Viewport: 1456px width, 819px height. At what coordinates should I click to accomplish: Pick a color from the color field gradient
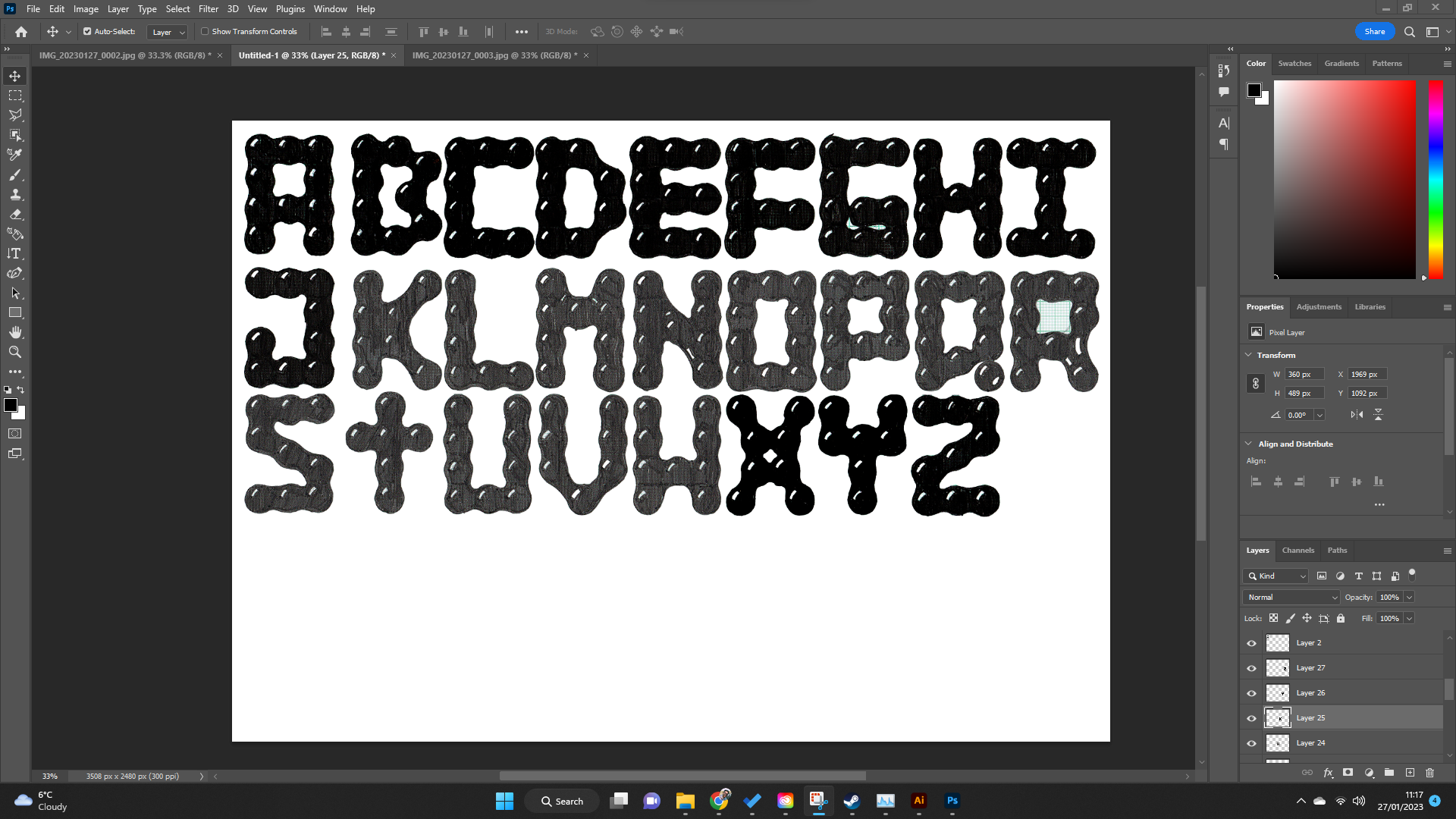click(1345, 179)
